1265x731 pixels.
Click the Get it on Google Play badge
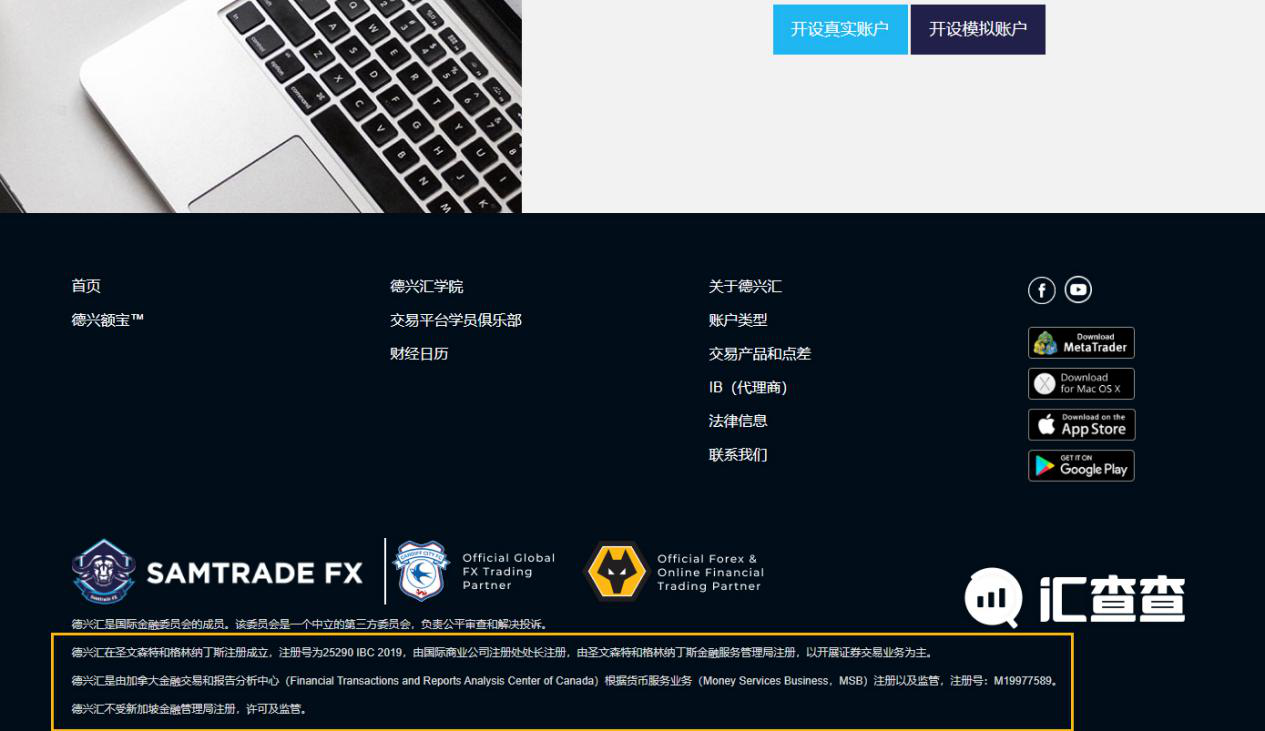(x=1081, y=465)
